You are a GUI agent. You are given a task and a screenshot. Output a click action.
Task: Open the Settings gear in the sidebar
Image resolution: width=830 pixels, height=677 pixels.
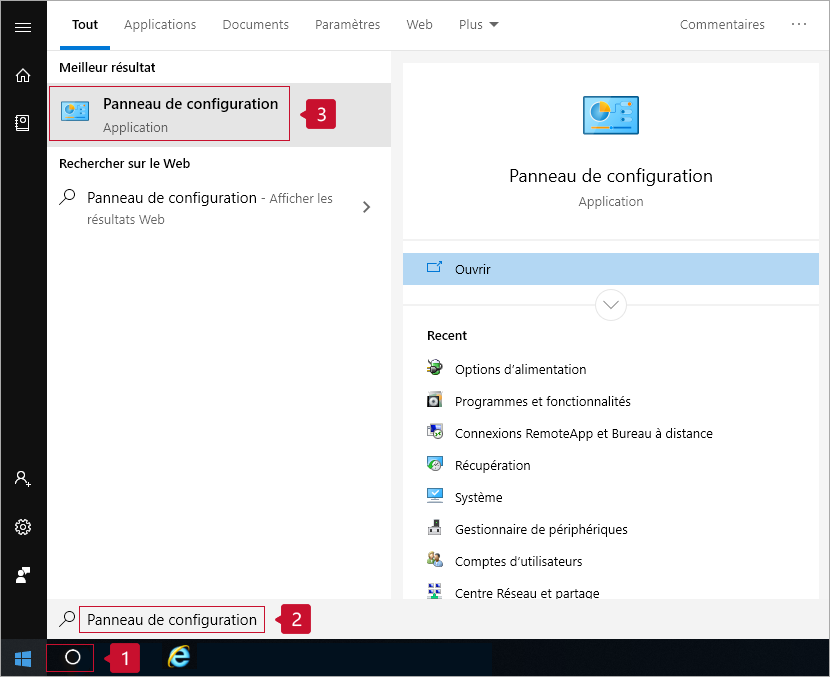coord(23,527)
